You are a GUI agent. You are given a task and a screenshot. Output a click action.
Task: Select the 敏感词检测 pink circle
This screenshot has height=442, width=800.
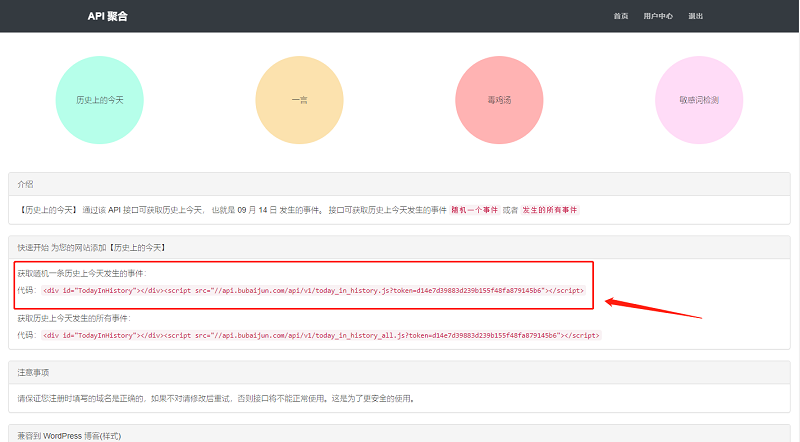click(x=699, y=100)
